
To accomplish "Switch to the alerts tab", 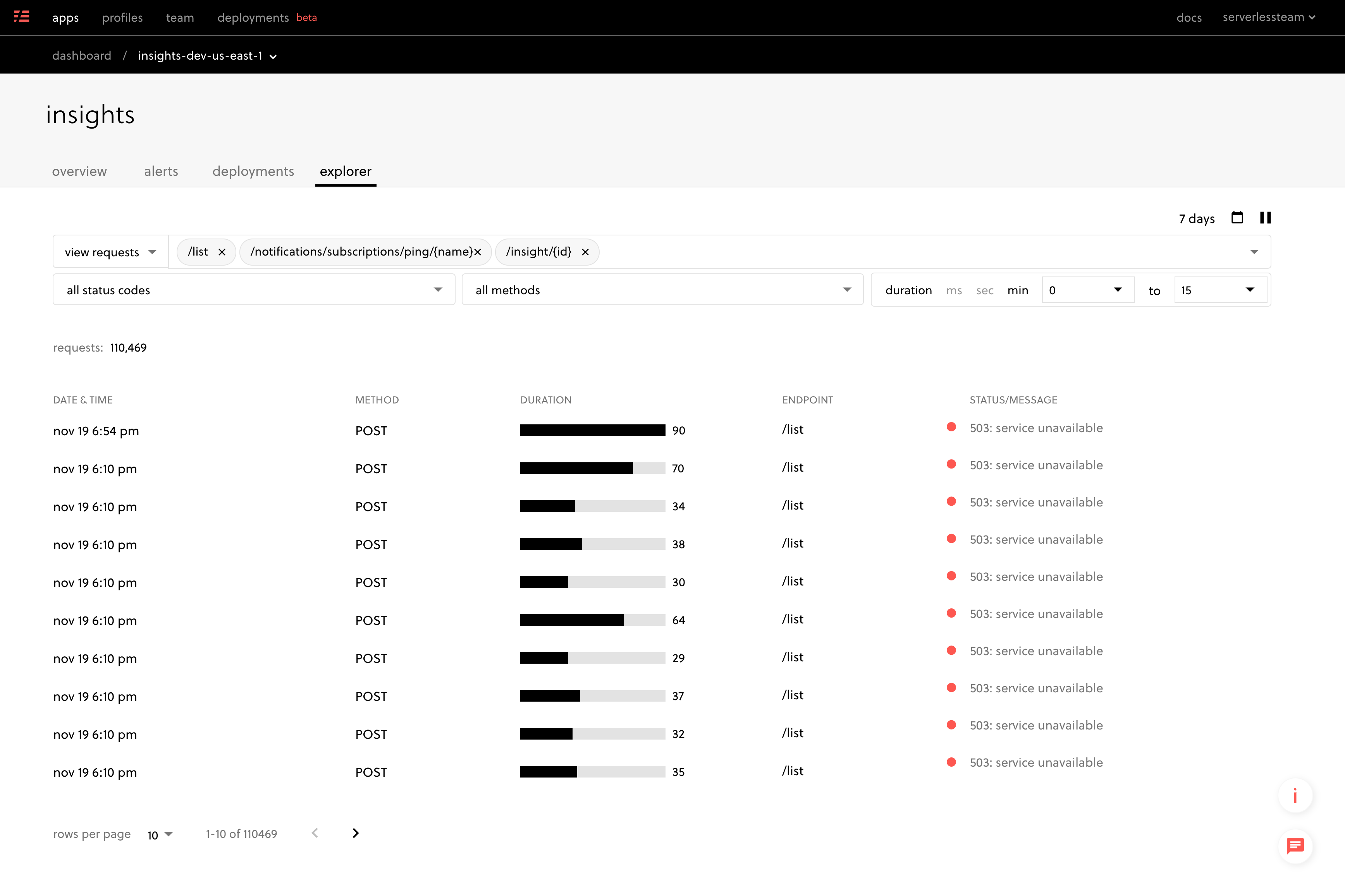I will [x=161, y=171].
